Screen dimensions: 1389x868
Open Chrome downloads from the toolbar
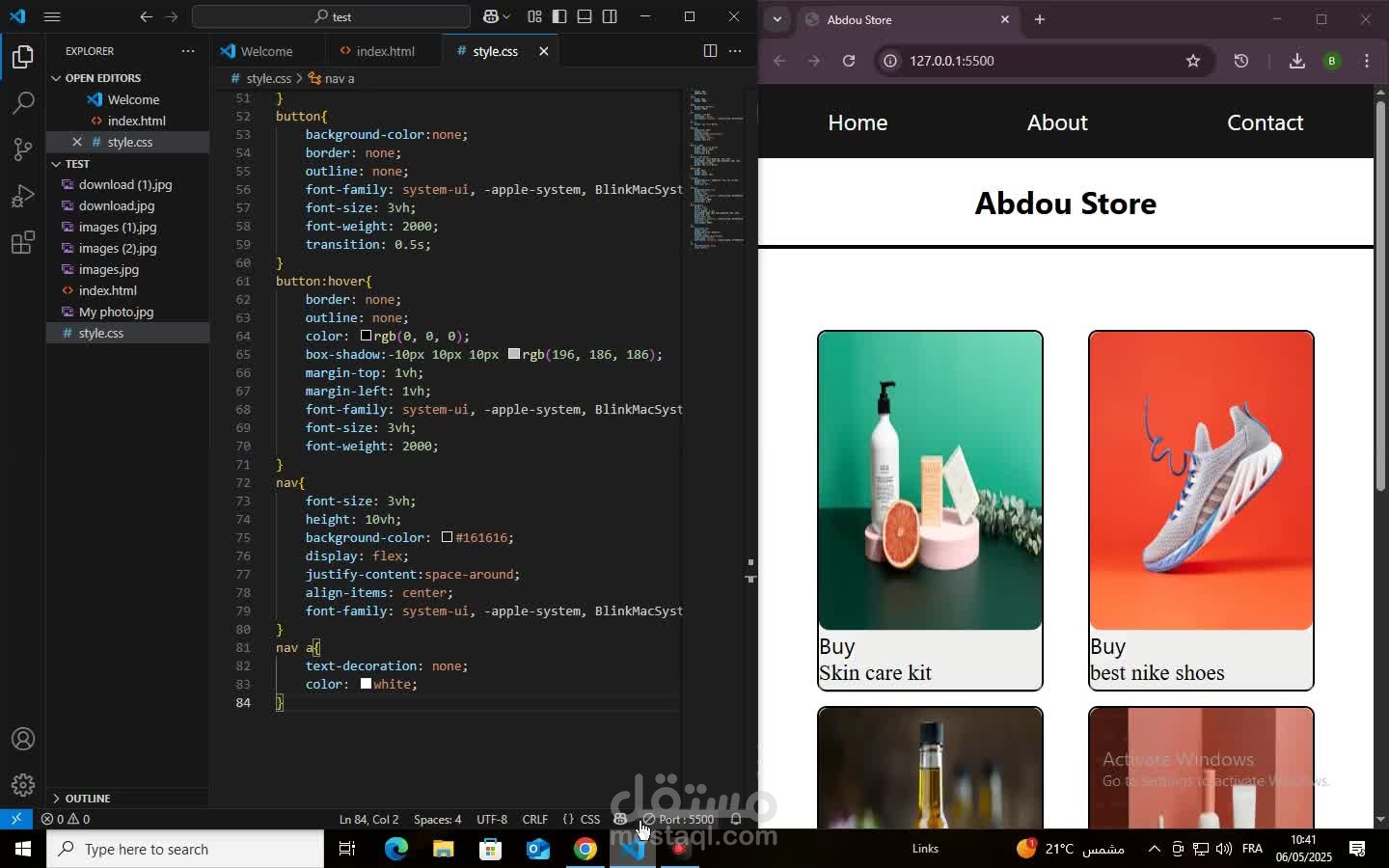point(1297,61)
